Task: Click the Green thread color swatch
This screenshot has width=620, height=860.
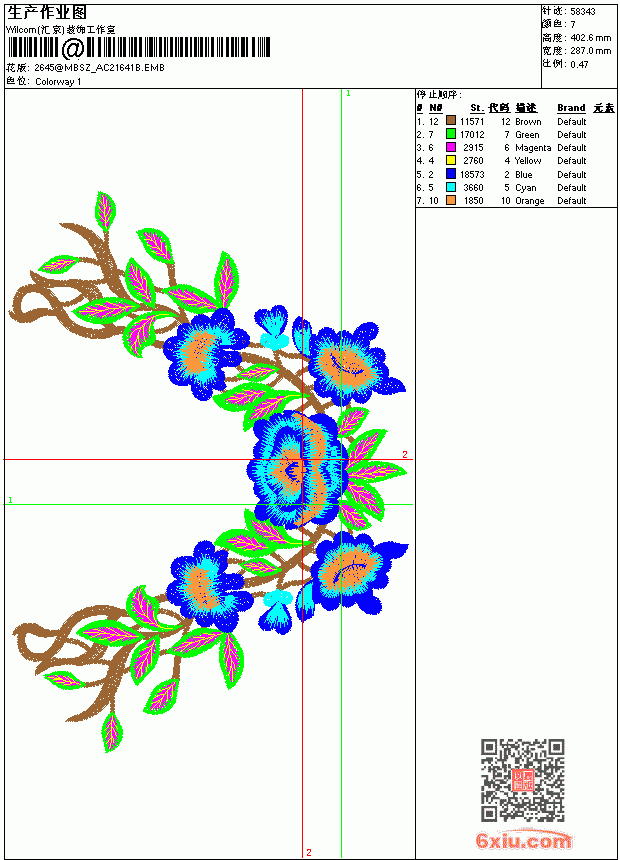Action: 451,134
